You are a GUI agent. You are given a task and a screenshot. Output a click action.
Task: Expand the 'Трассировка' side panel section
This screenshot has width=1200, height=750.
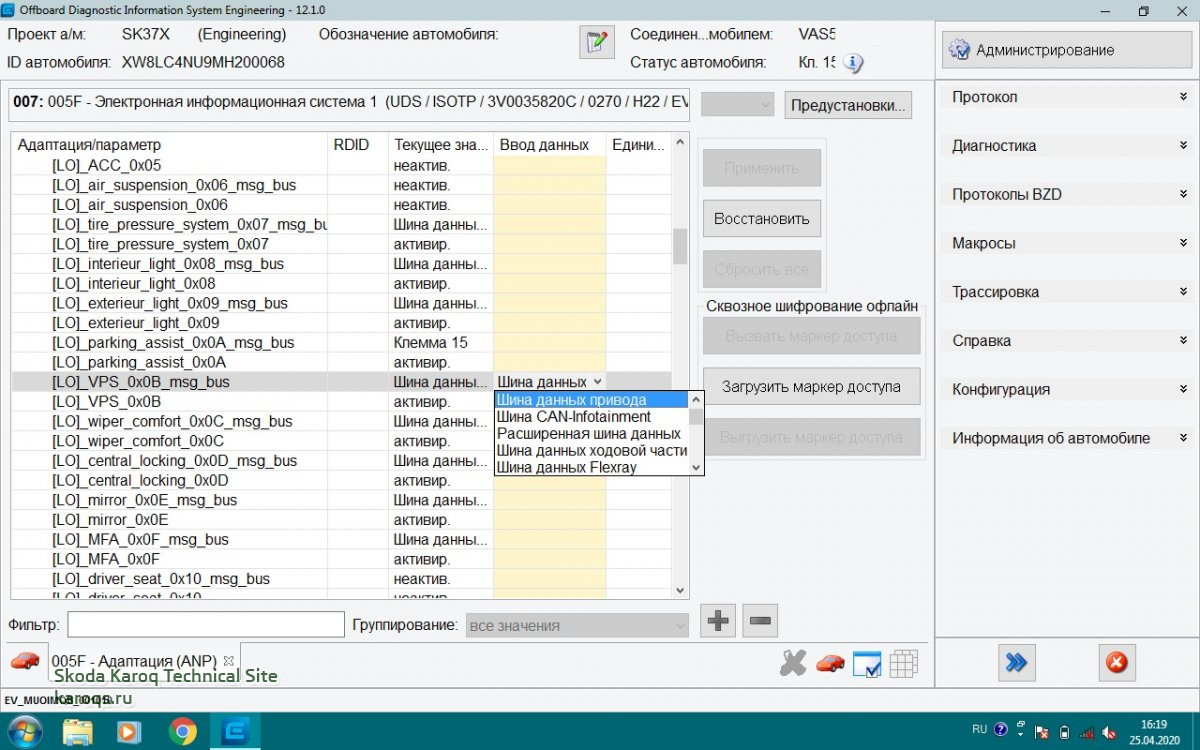(1068, 292)
